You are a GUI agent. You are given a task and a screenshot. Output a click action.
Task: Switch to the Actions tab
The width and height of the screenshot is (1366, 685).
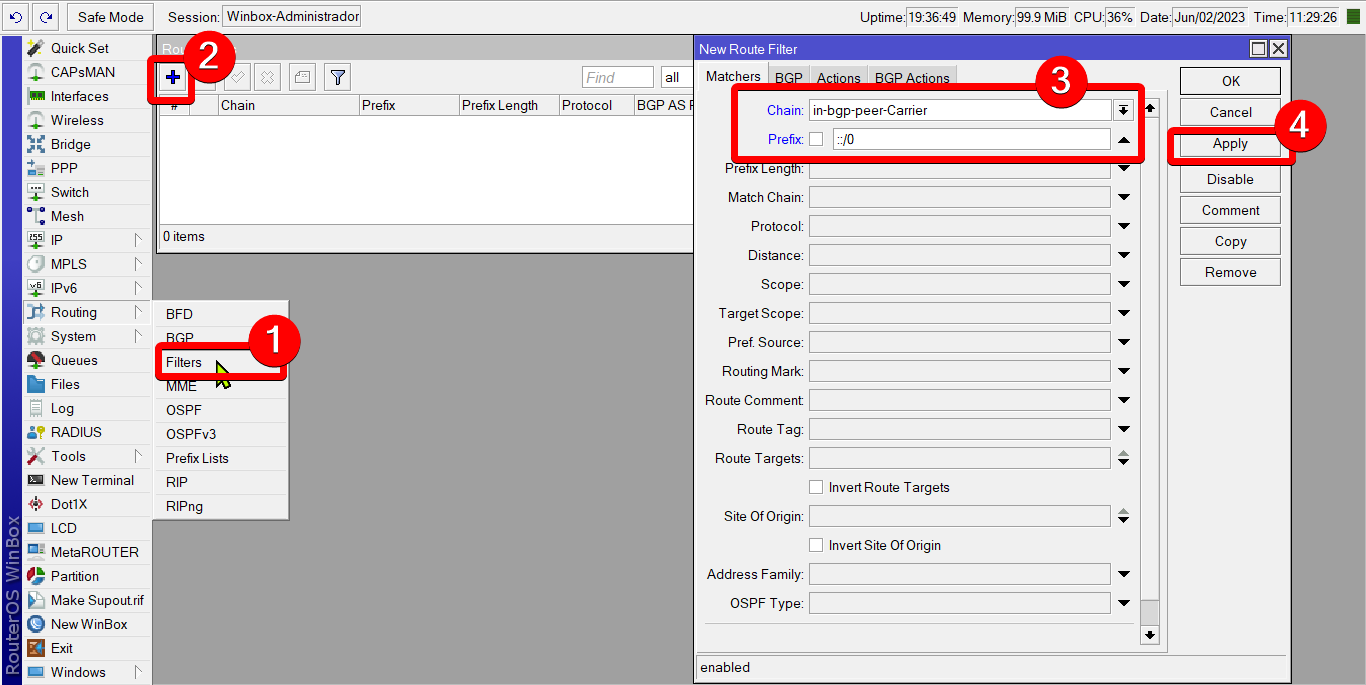(x=838, y=78)
